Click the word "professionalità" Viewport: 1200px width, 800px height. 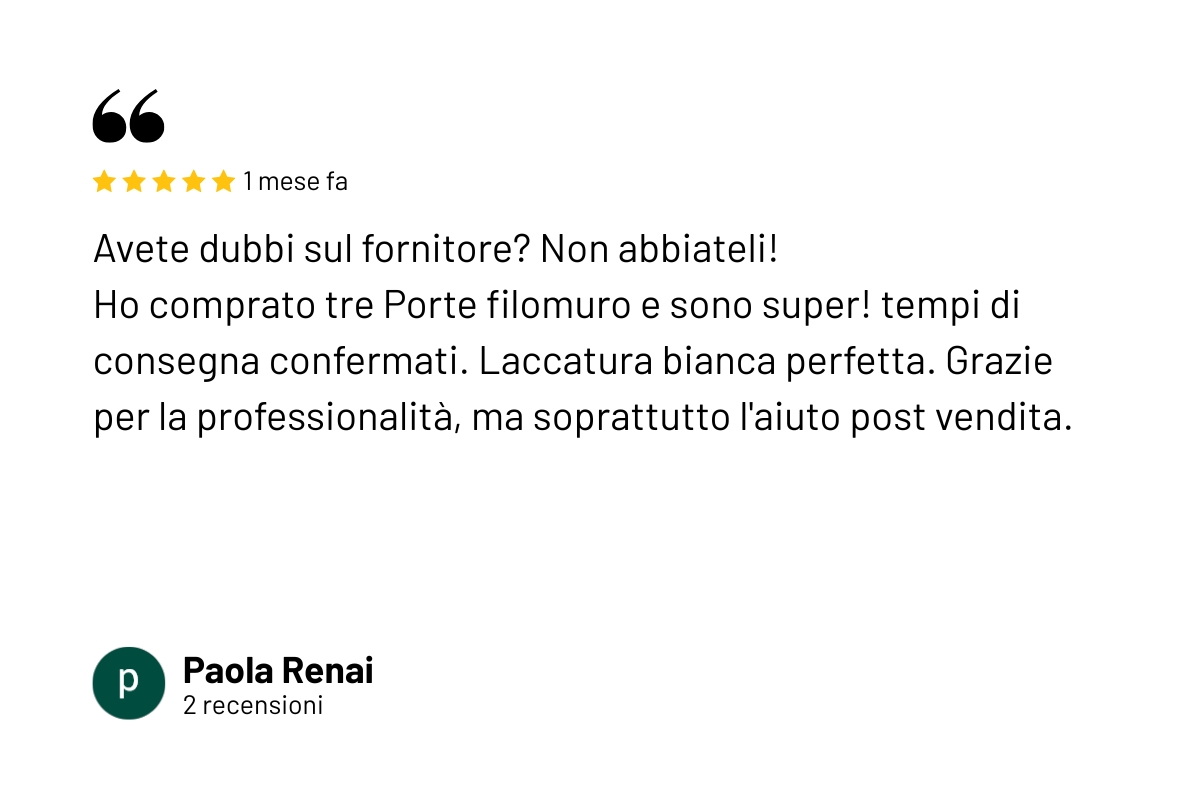tap(329, 418)
